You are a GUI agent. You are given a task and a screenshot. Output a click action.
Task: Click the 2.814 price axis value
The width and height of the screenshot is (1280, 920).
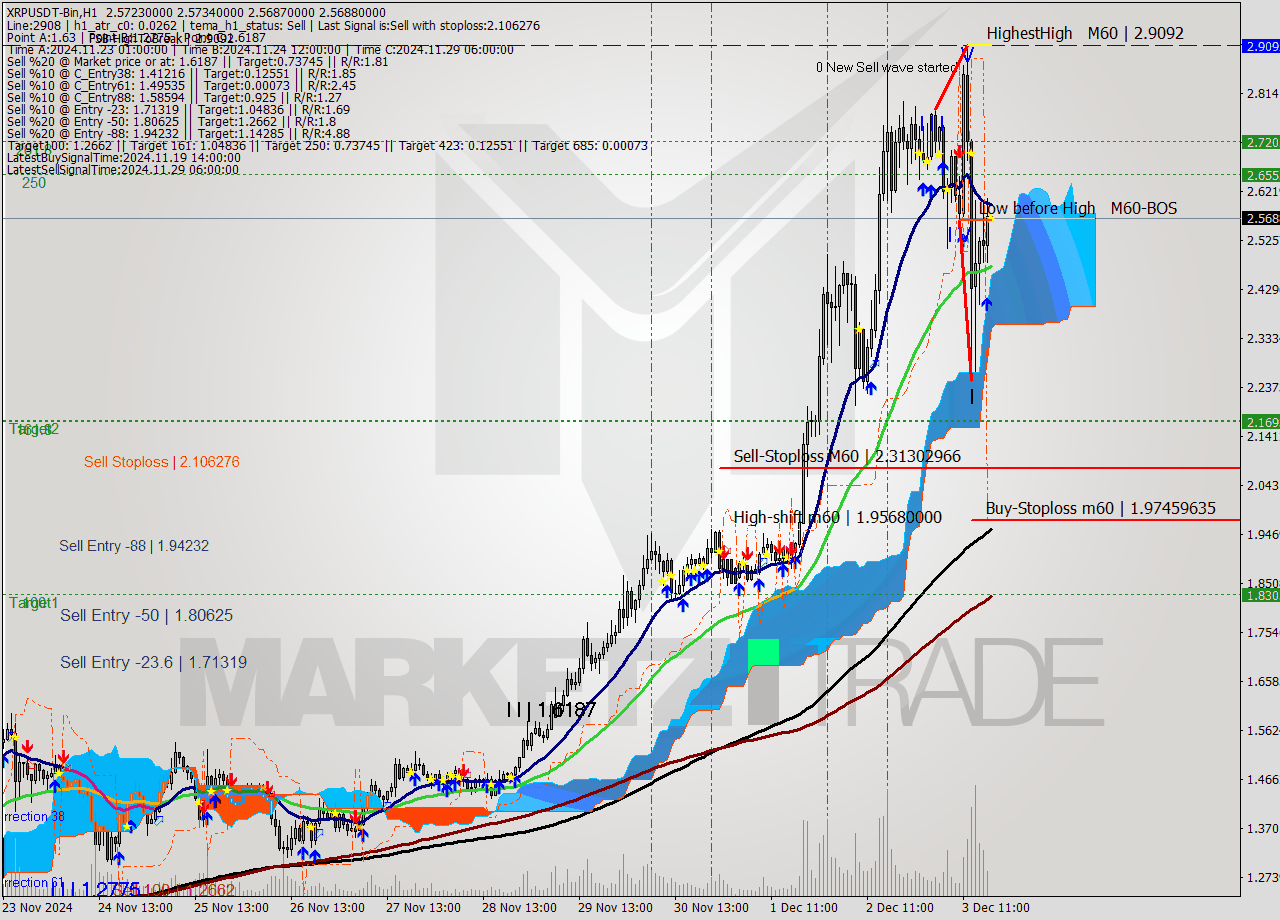(1262, 93)
